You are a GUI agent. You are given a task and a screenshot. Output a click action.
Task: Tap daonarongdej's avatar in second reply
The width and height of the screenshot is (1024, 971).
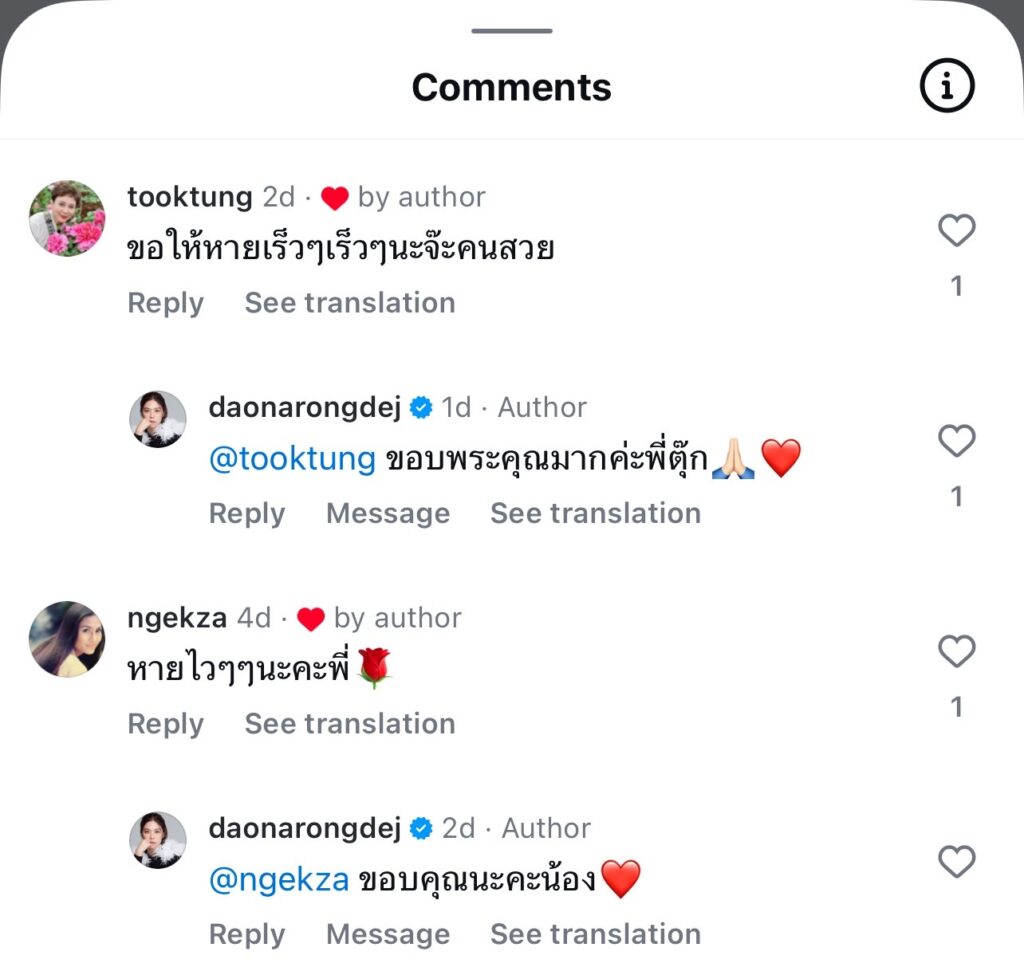(158, 840)
